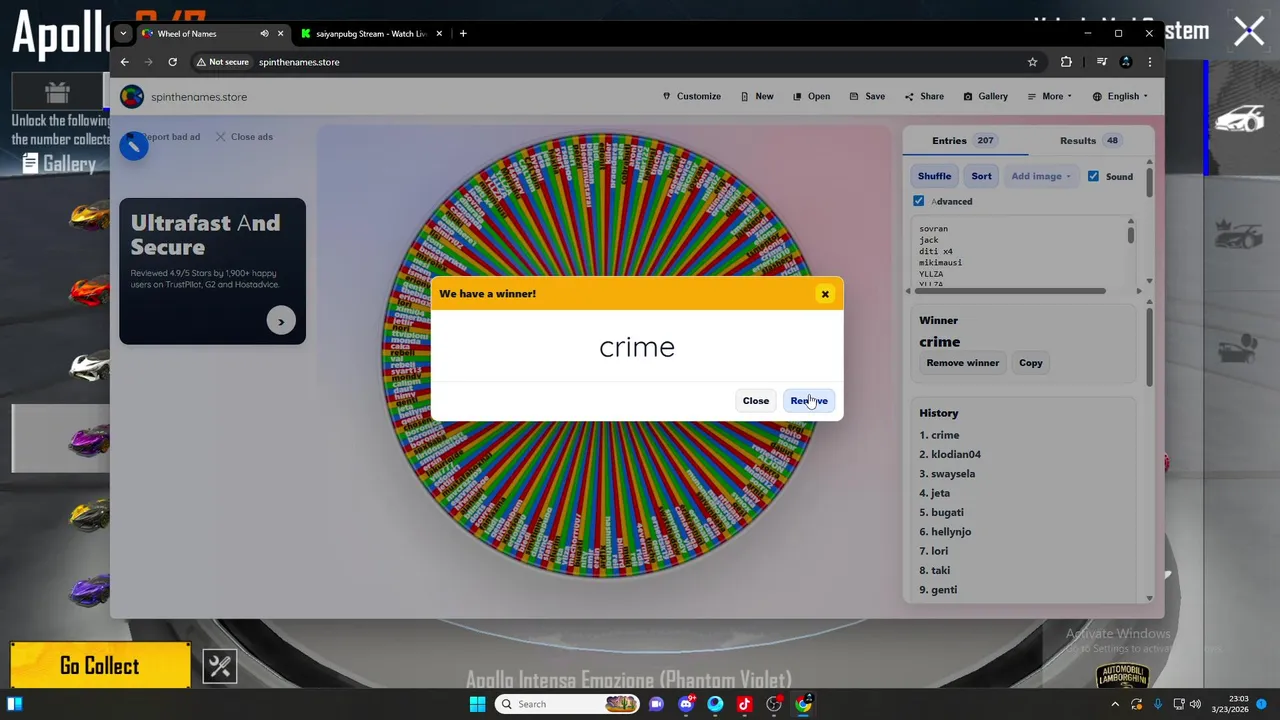The image size is (1280, 720).
Task: Open the clock showing 23:03
Action: (1230, 704)
